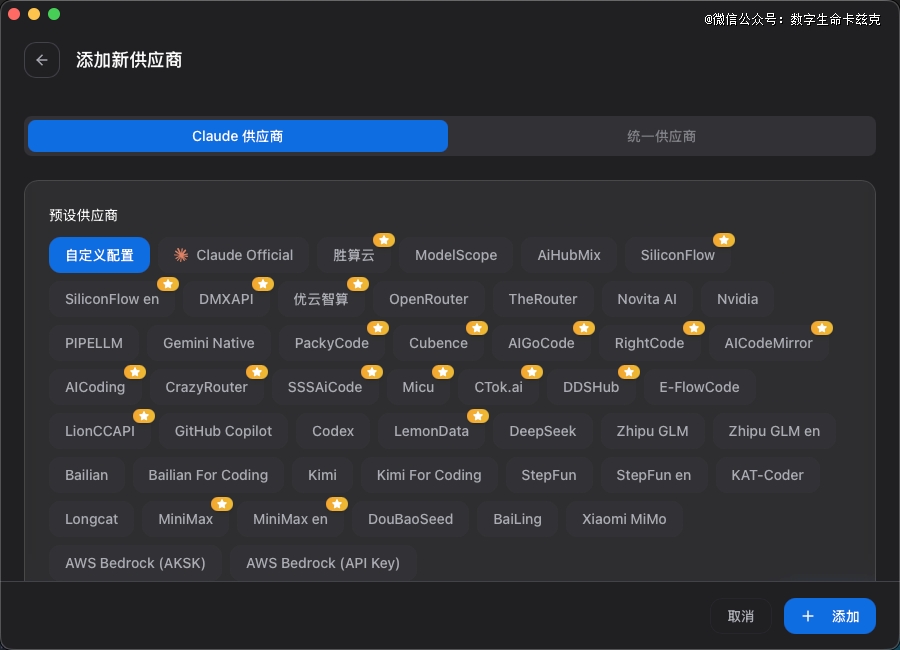Select the 自定义配置 preset

coord(99,255)
